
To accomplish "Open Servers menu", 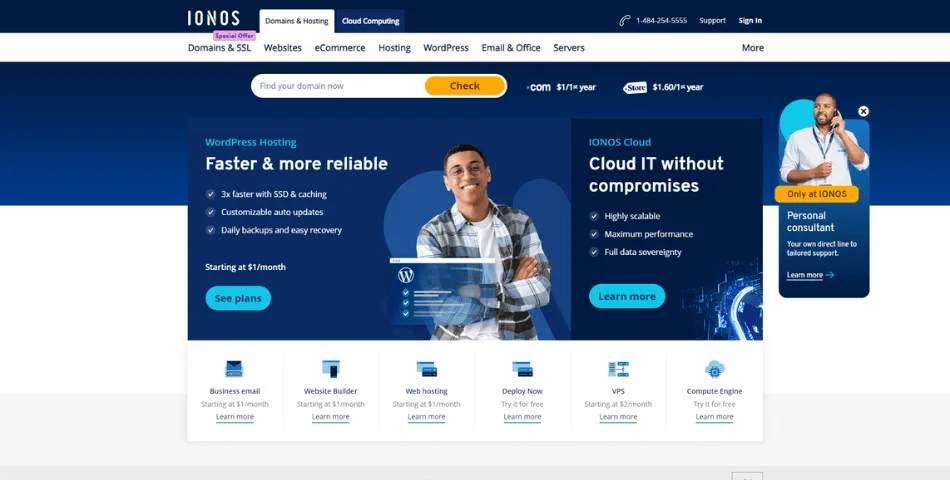I will [569, 48].
